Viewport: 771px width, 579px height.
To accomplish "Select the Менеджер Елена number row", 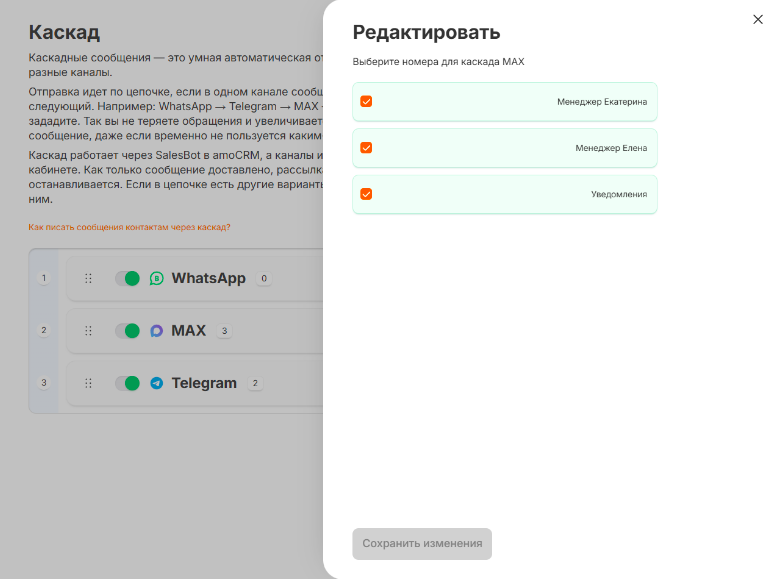I will [504, 148].
